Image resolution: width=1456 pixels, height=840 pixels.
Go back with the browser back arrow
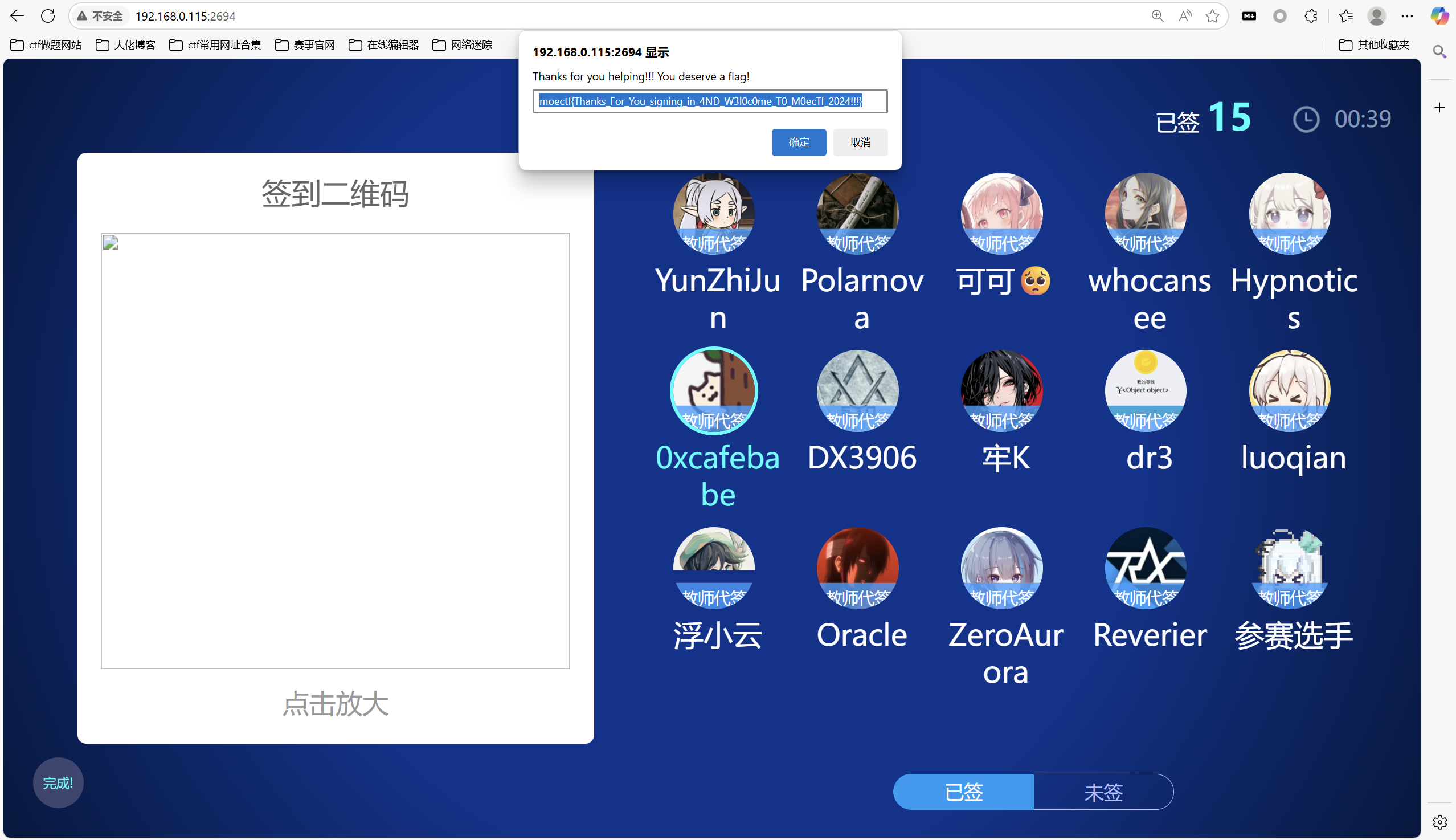tap(17, 16)
